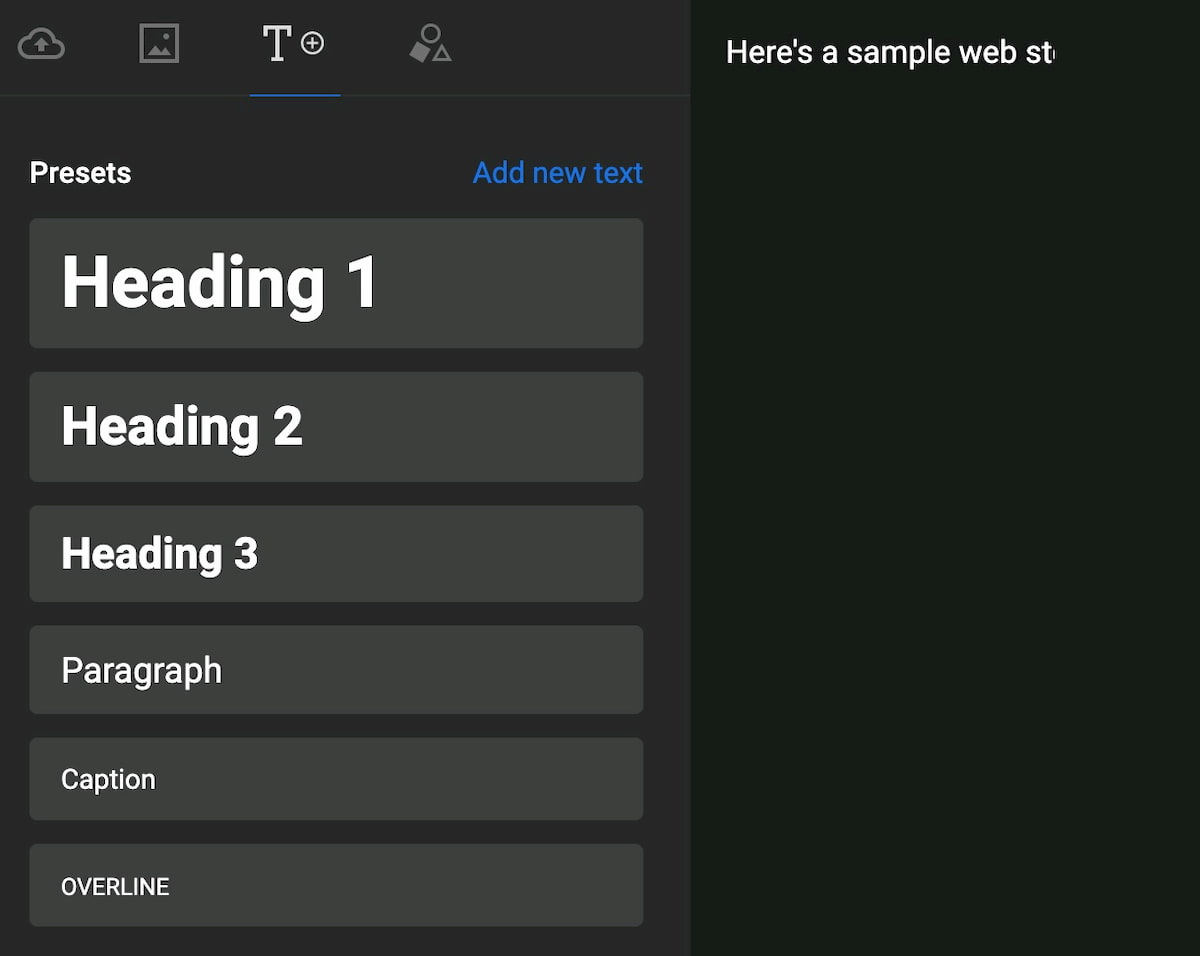Viewport: 1200px width, 956px height.
Task: Add the Heading 3 text preset
Action: tap(336, 554)
